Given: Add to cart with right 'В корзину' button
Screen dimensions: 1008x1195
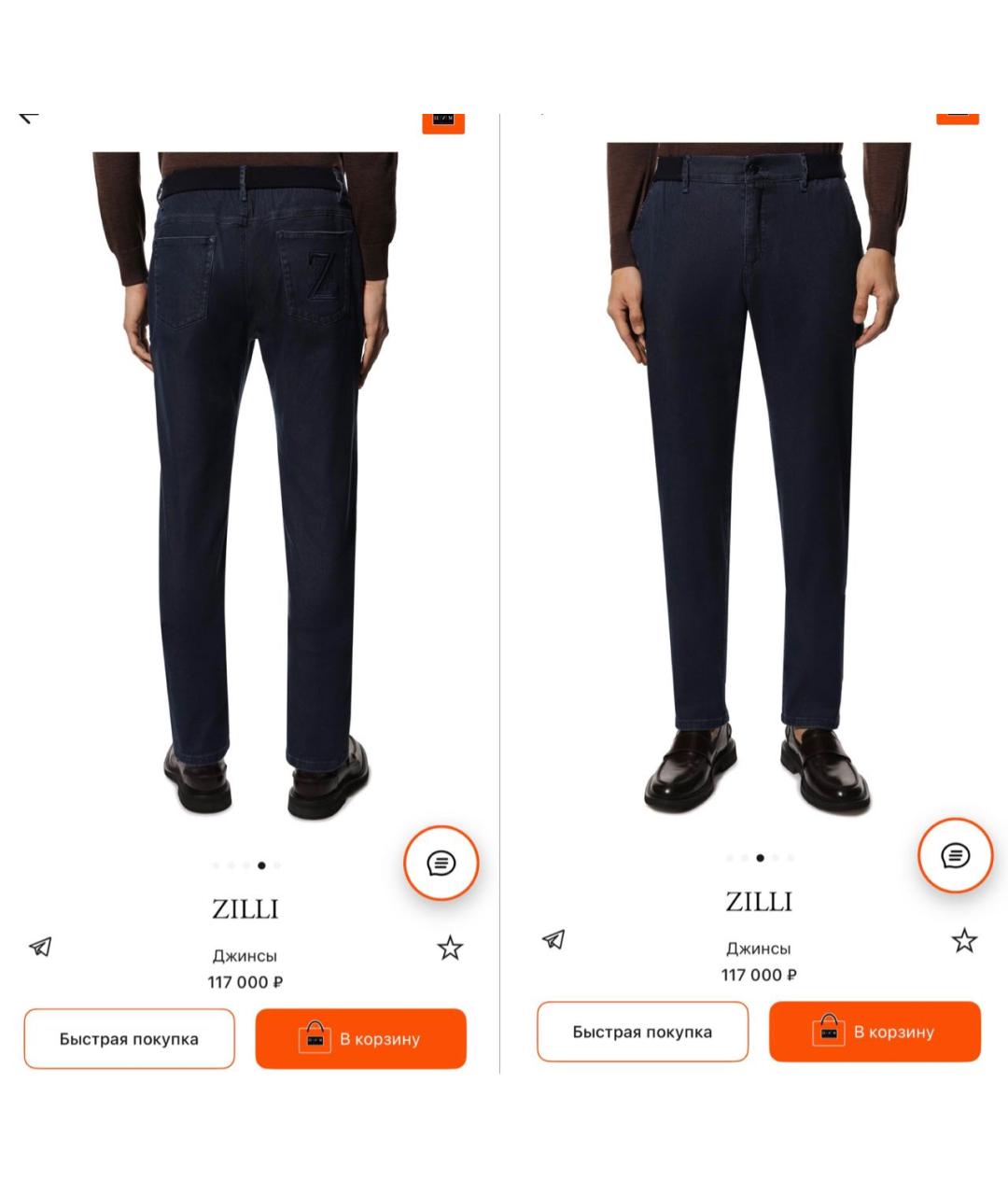Looking at the screenshot, I should point(875,1032).
